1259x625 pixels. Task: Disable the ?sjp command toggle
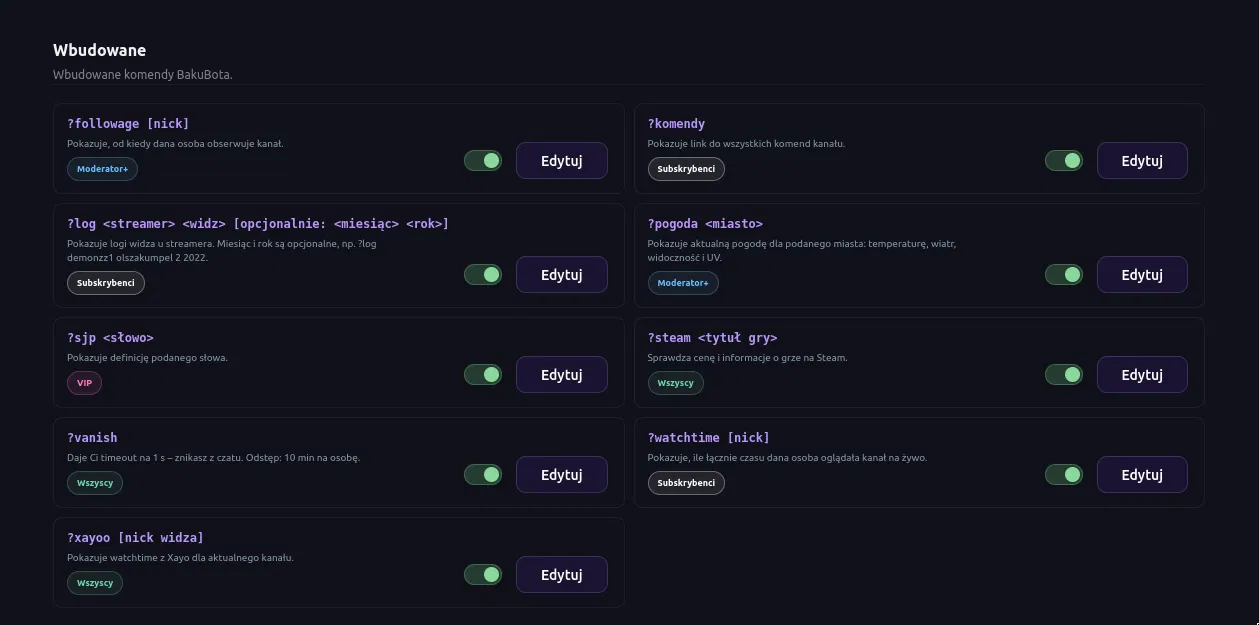[x=483, y=374]
